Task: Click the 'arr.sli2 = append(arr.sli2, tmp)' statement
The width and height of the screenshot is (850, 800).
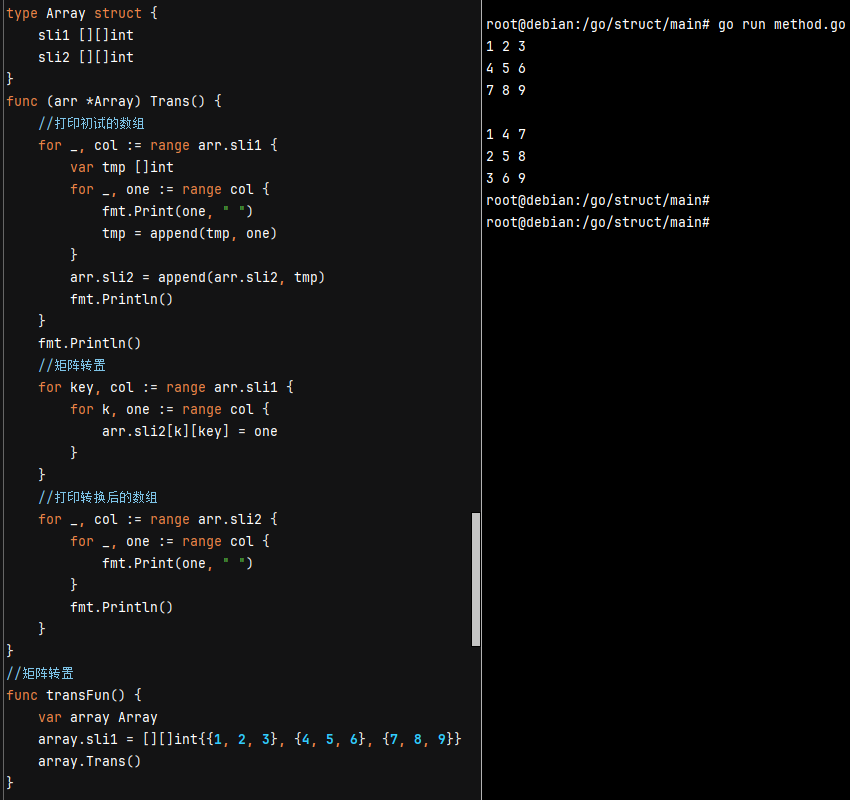Action: pyautogui.click(x=197, y=277)
